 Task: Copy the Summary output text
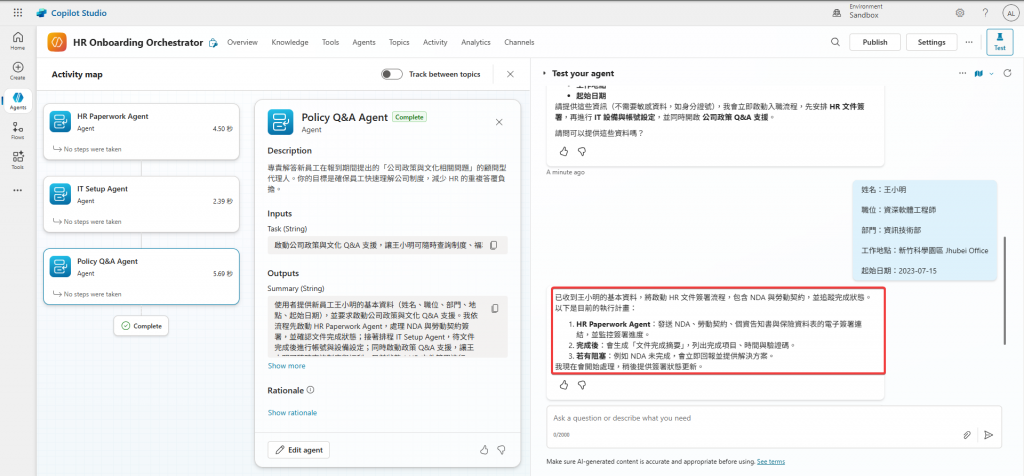[x=494, y=308]
